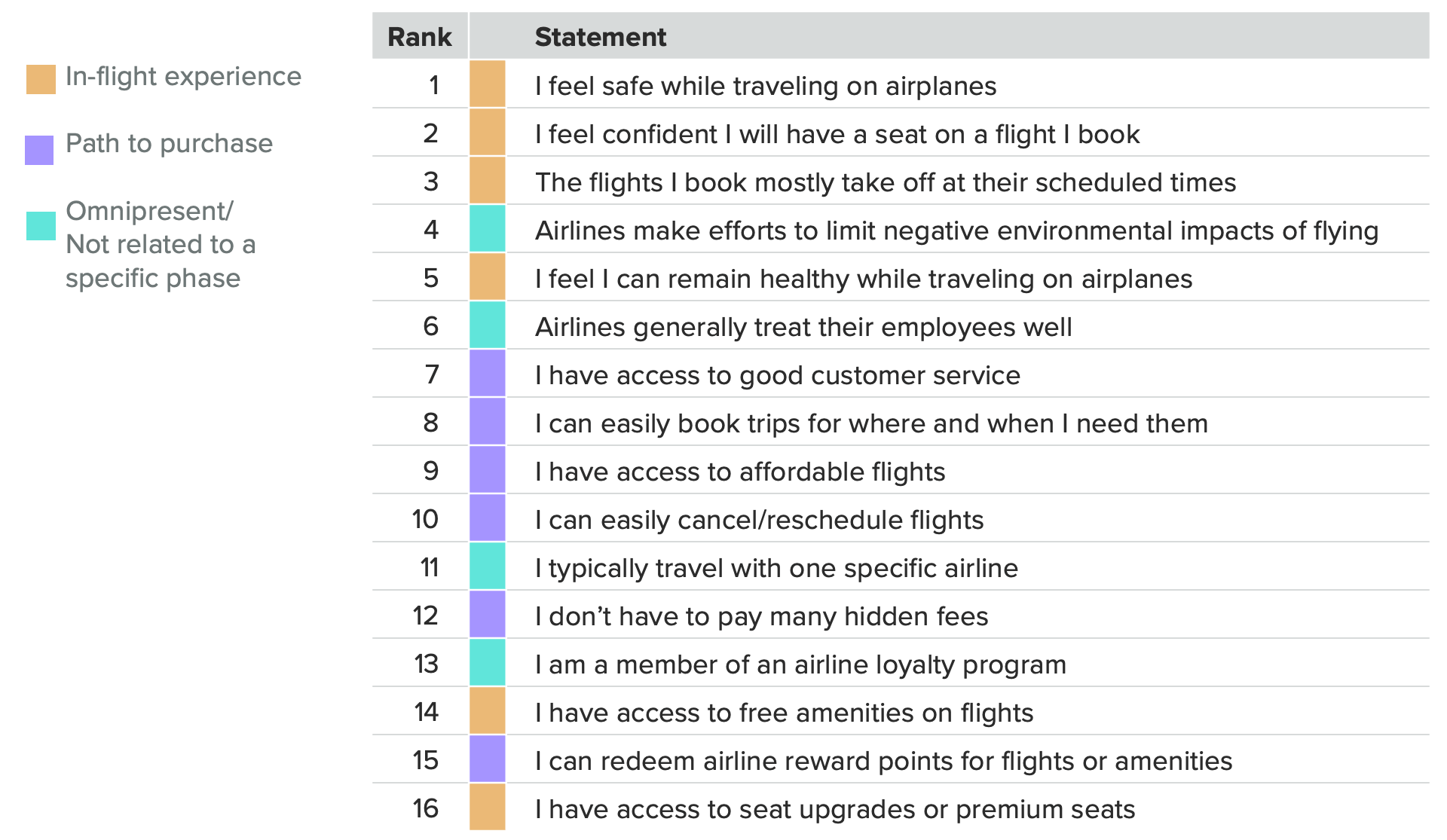
Task: Select the Statement column header
Action: coord(601,37)
